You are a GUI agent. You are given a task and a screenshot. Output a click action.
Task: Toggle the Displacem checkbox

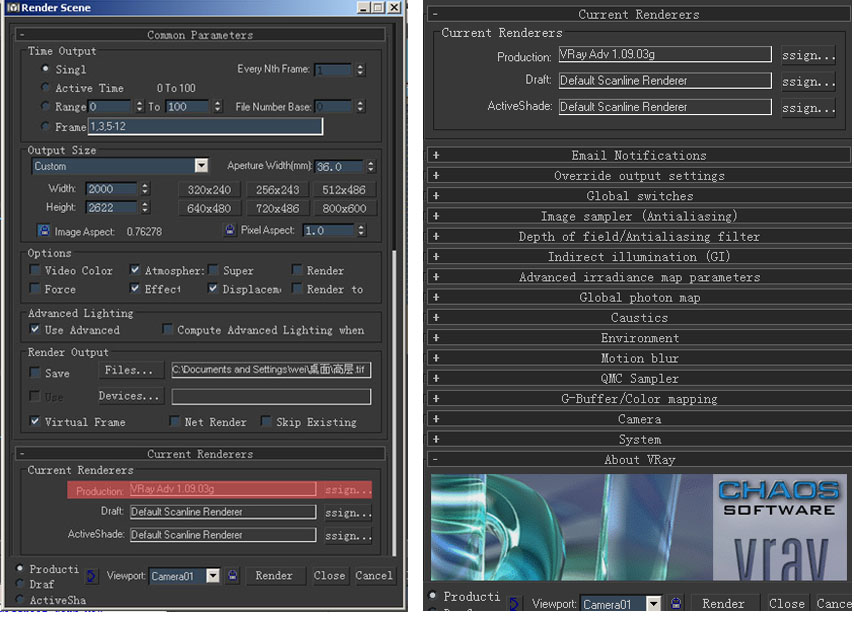coord(213,288)
